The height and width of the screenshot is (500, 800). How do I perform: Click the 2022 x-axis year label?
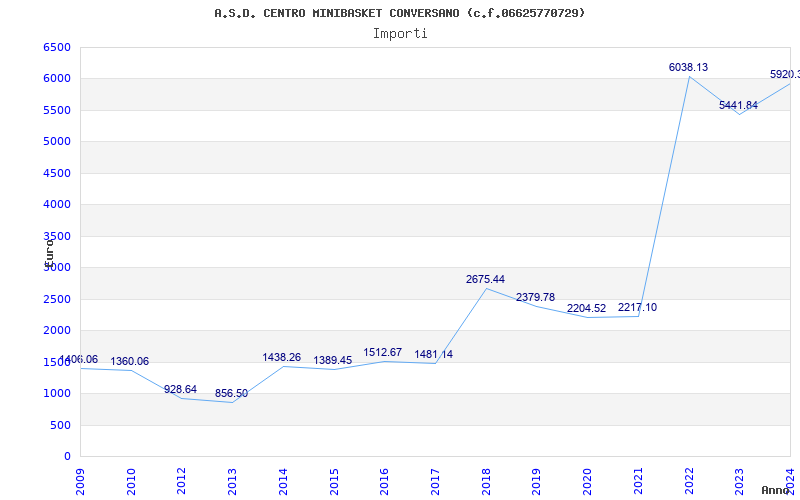click(x=689, y=482)
